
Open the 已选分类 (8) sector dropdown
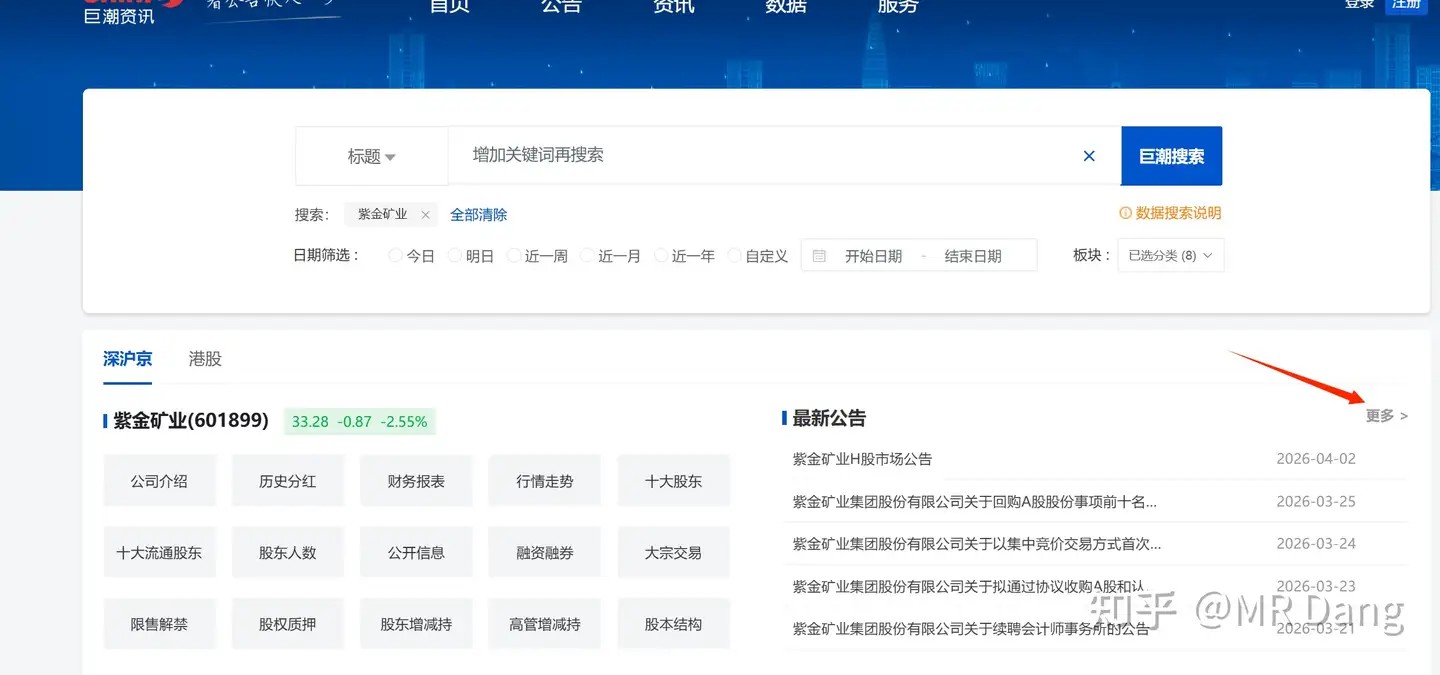[x=1170, y=255]
